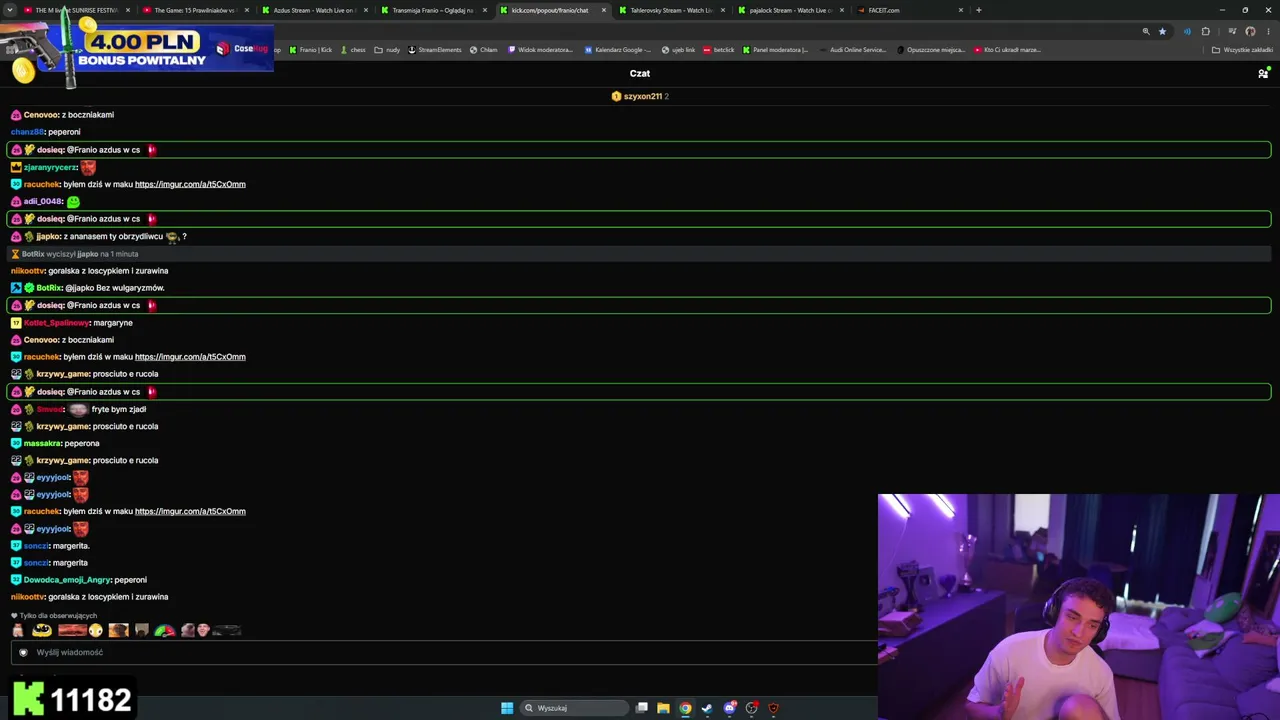Open File Explorer from the taskbar
This screenshot has width=1280, height=720.
pos(663,708)
